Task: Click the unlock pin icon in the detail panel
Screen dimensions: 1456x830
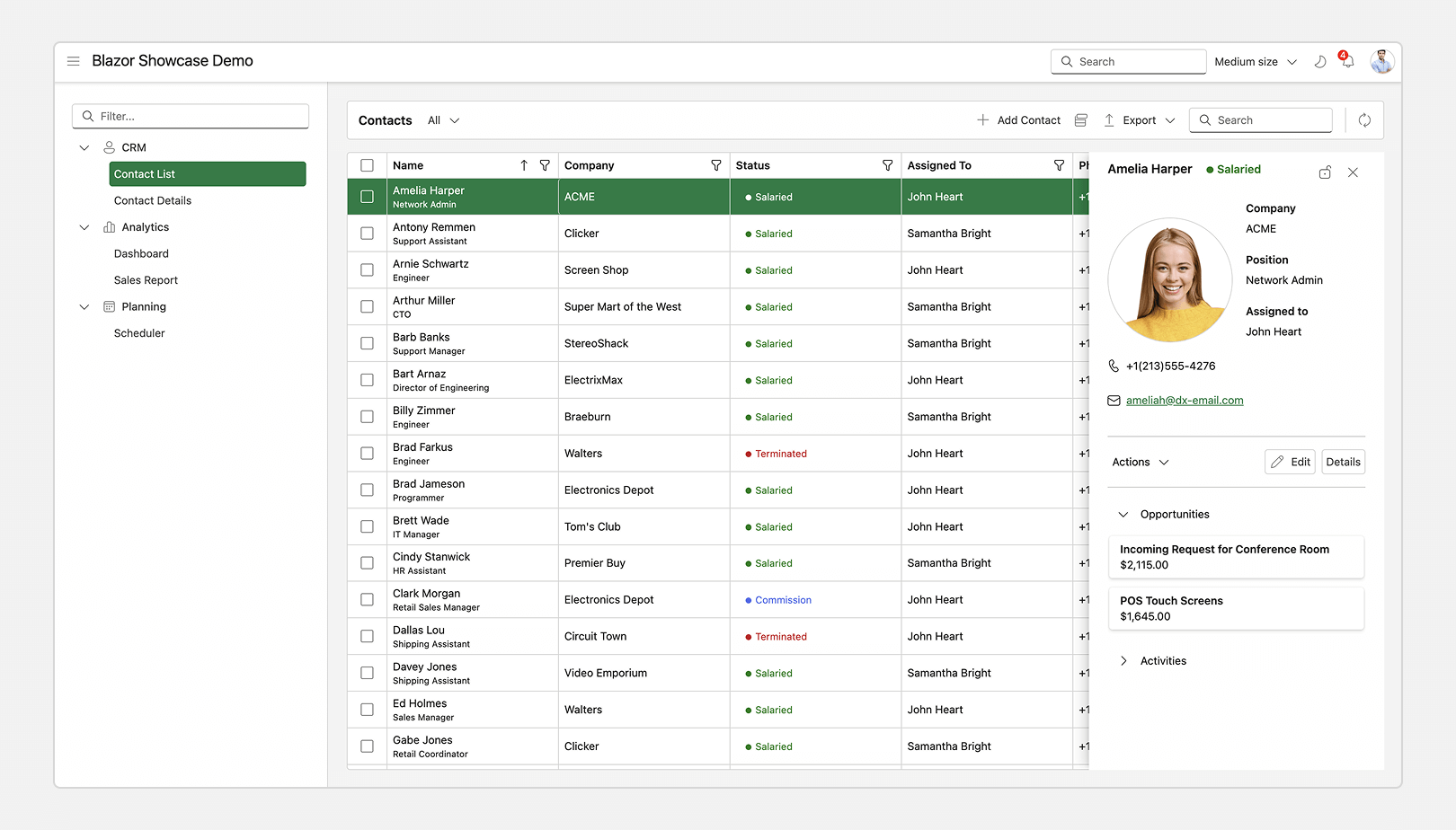Action: [x=1324, y=172]
